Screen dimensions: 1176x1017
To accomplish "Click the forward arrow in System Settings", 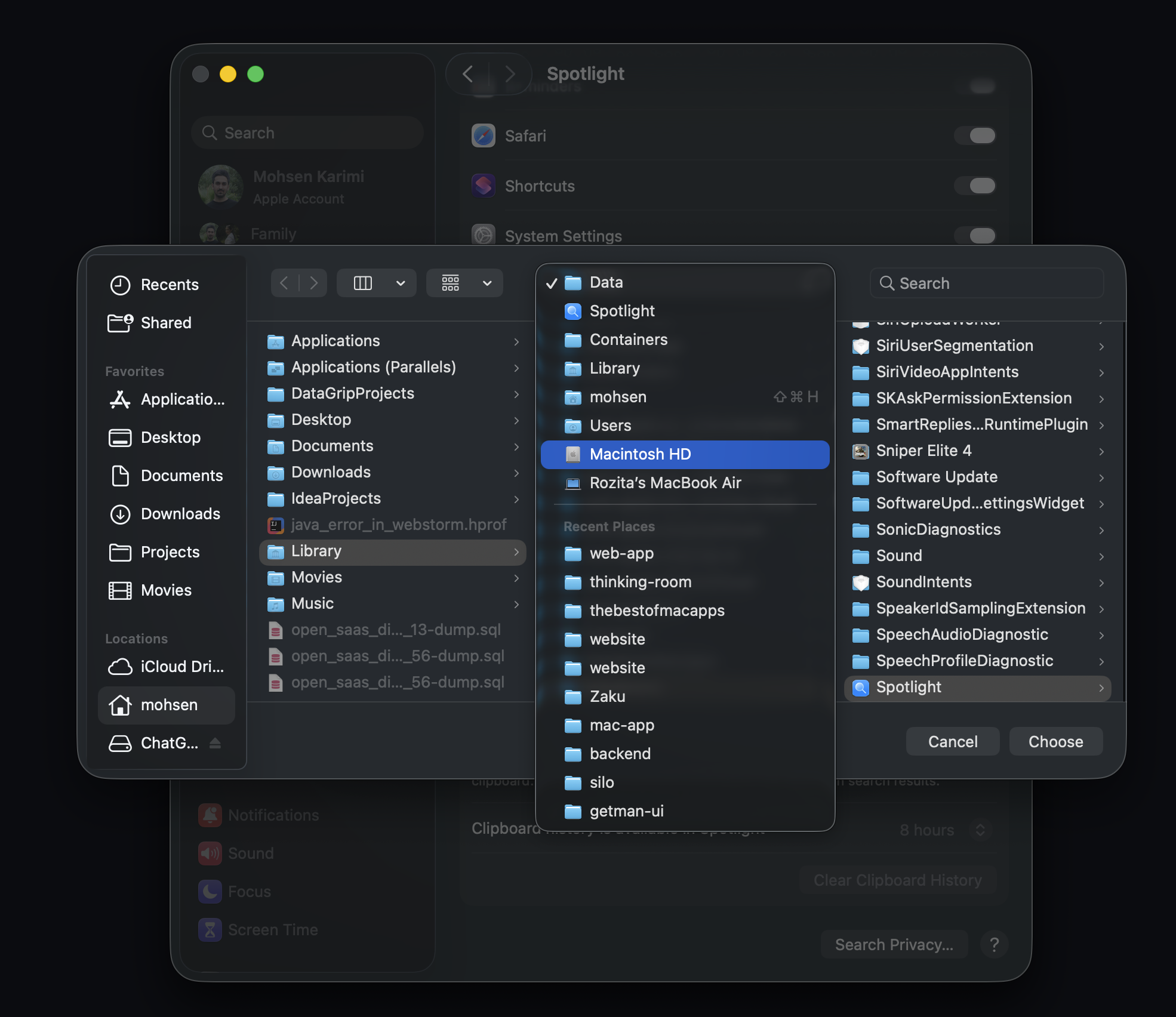I will point(510,74).
